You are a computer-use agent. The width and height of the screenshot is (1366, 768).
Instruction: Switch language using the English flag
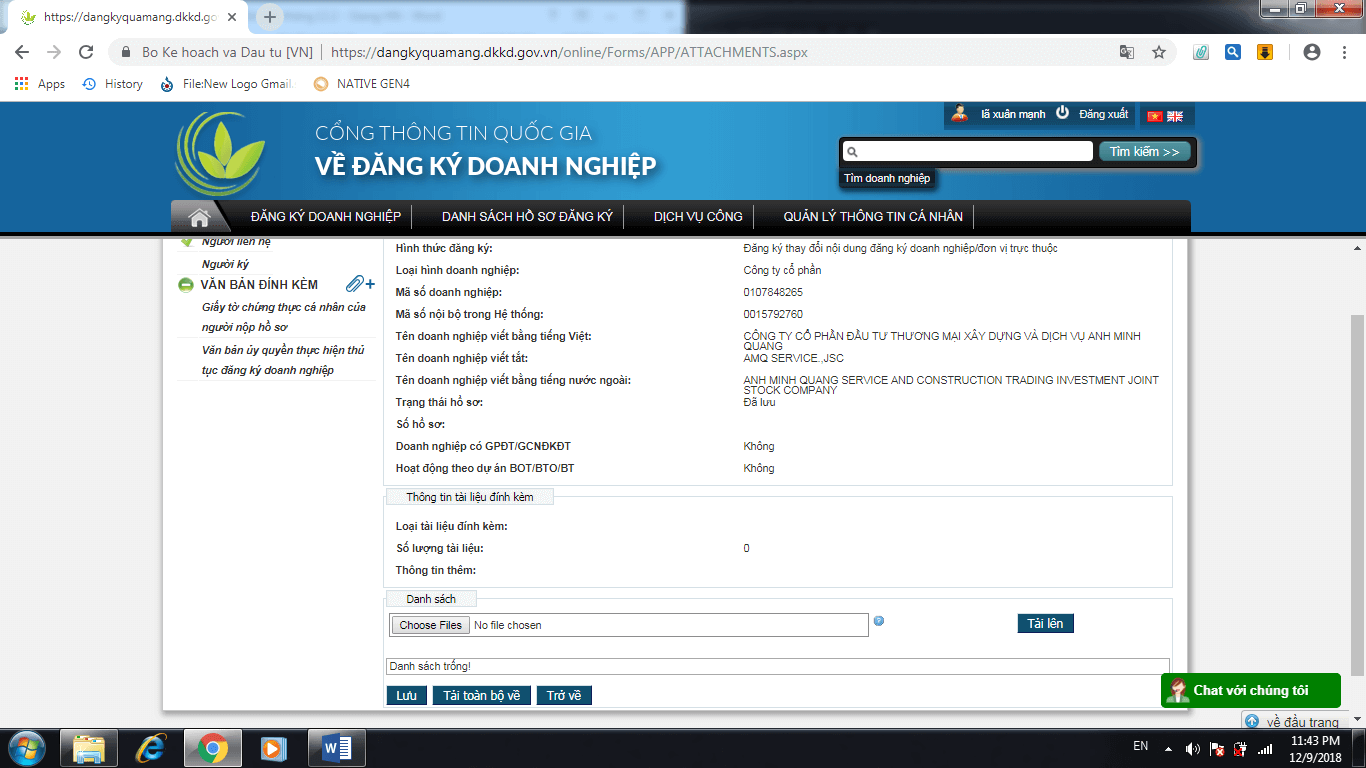[x=1175, y=116]
